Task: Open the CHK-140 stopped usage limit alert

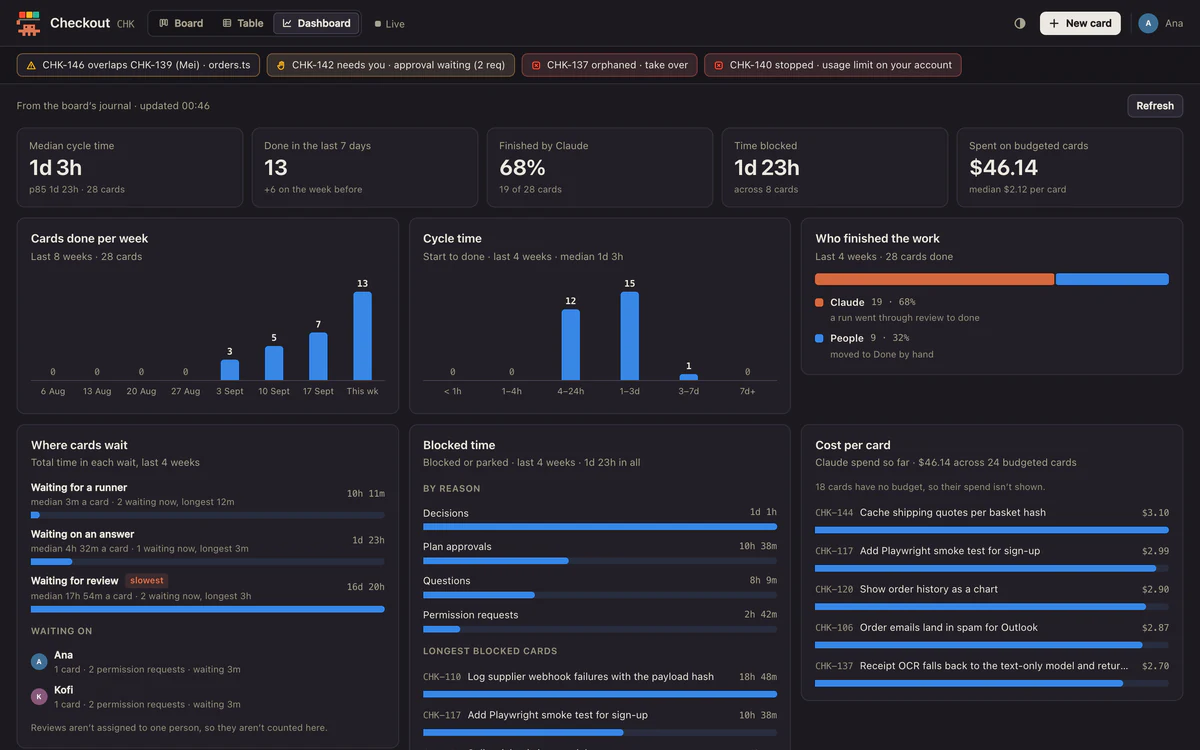Action: click(832, 65)
